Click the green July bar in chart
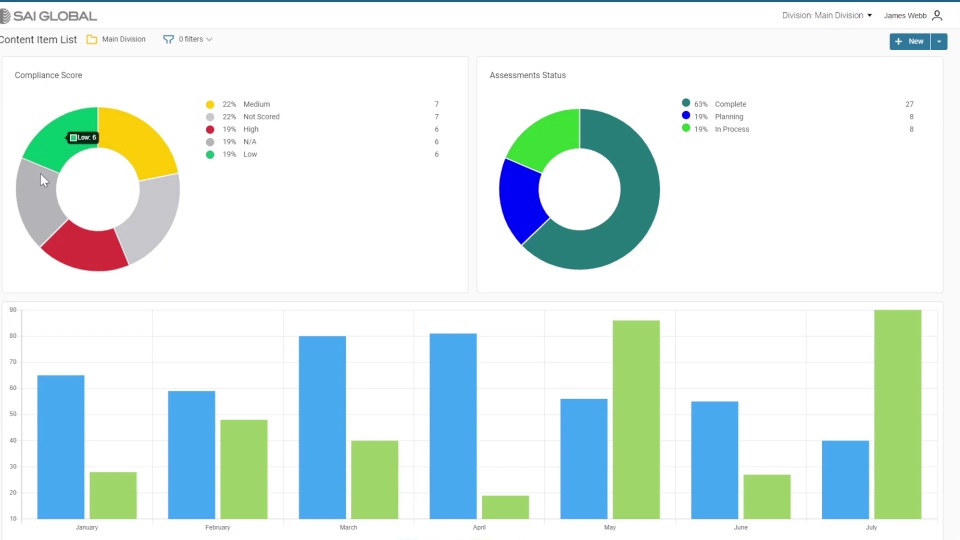 point(898,414)
